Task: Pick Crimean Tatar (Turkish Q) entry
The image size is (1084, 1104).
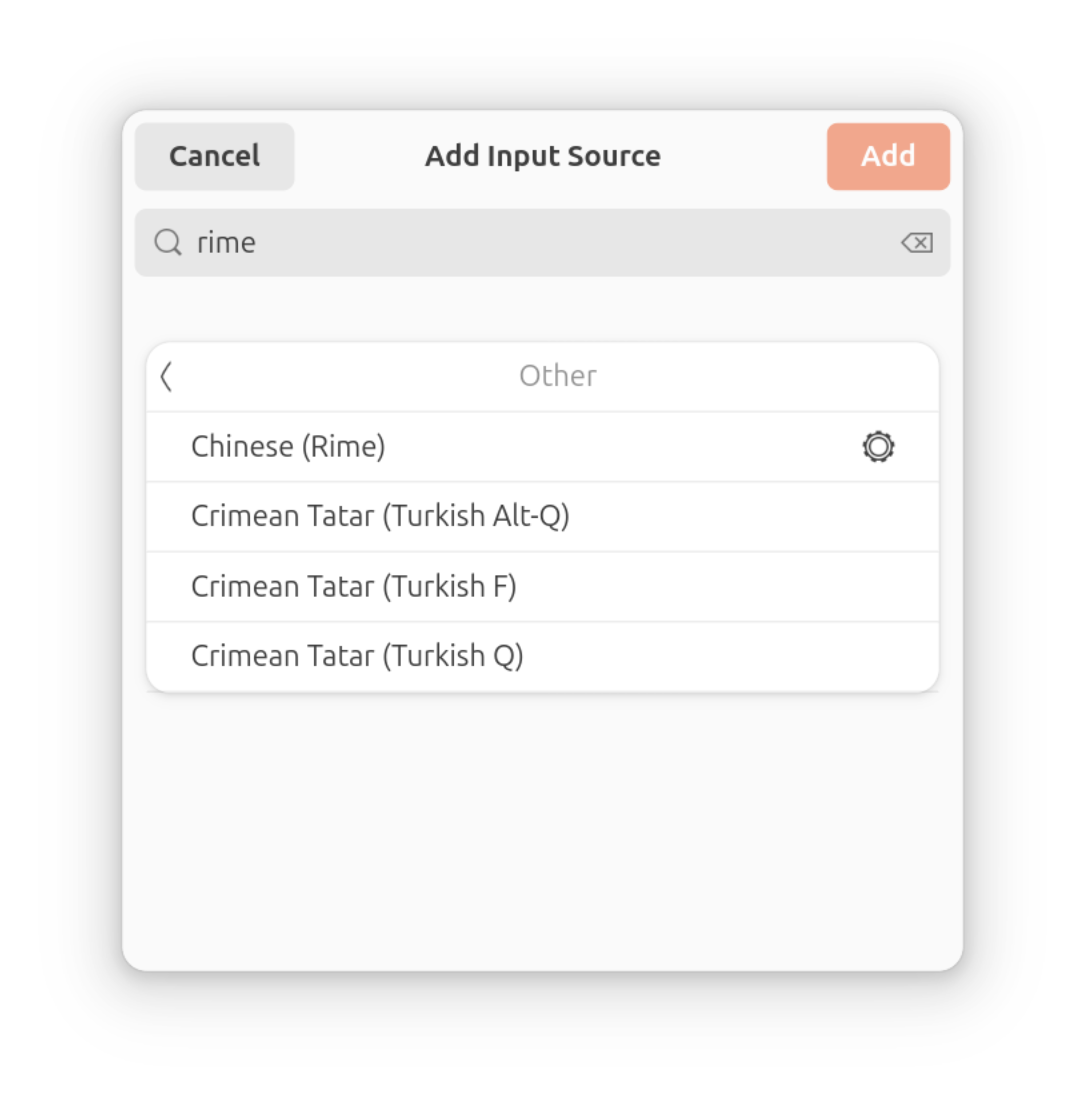Action: 357,656
